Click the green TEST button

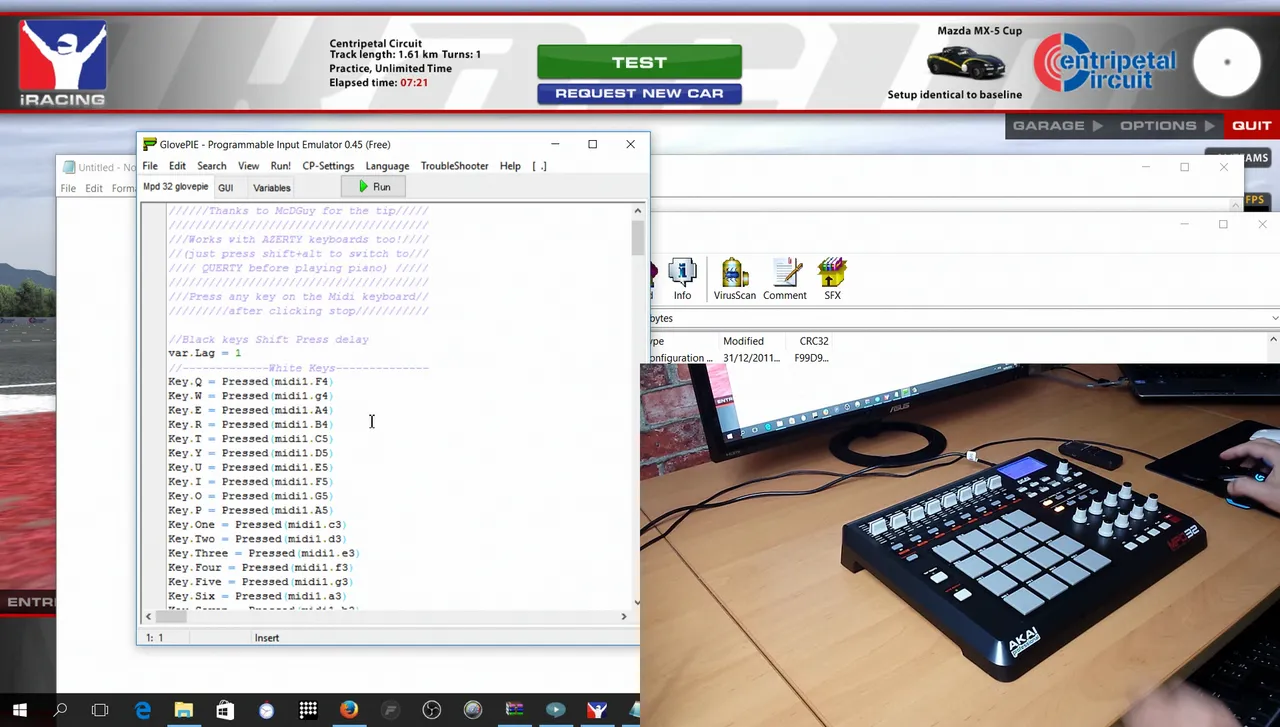click(639, 62)
